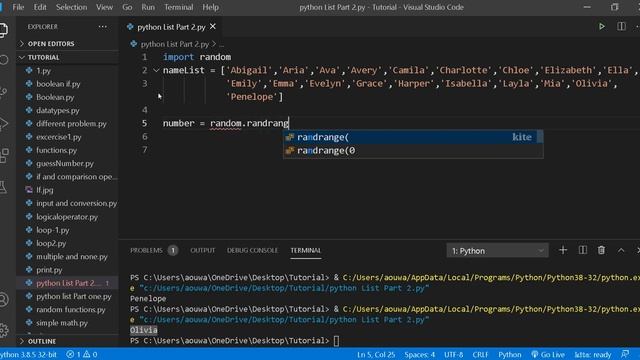Open the Terminal menu
640x360 pixels.
178,7
